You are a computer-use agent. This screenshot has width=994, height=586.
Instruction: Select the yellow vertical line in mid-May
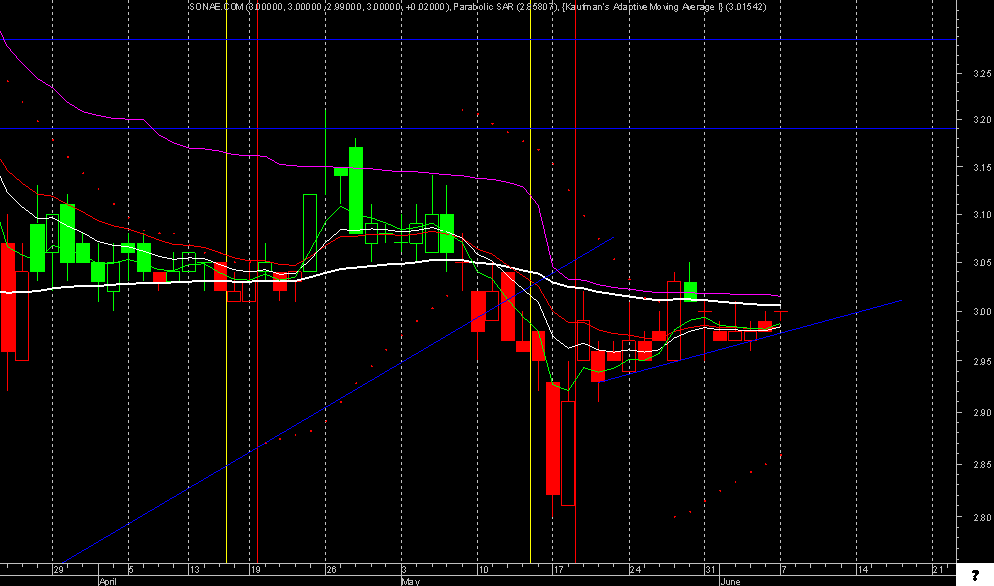pyautogui.click(x=531, y=282)
